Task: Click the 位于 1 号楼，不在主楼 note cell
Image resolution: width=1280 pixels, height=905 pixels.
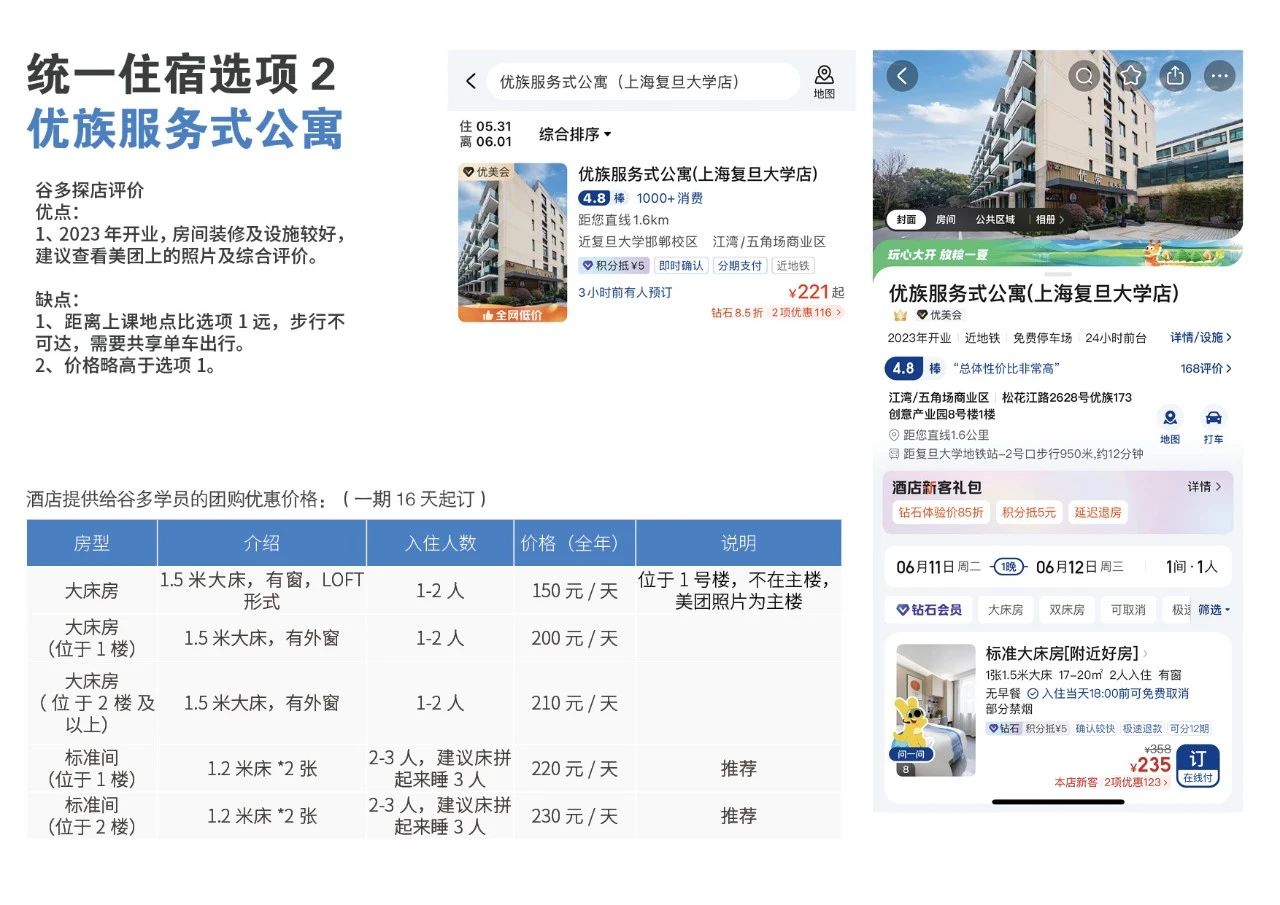Action: coord(738,591)
